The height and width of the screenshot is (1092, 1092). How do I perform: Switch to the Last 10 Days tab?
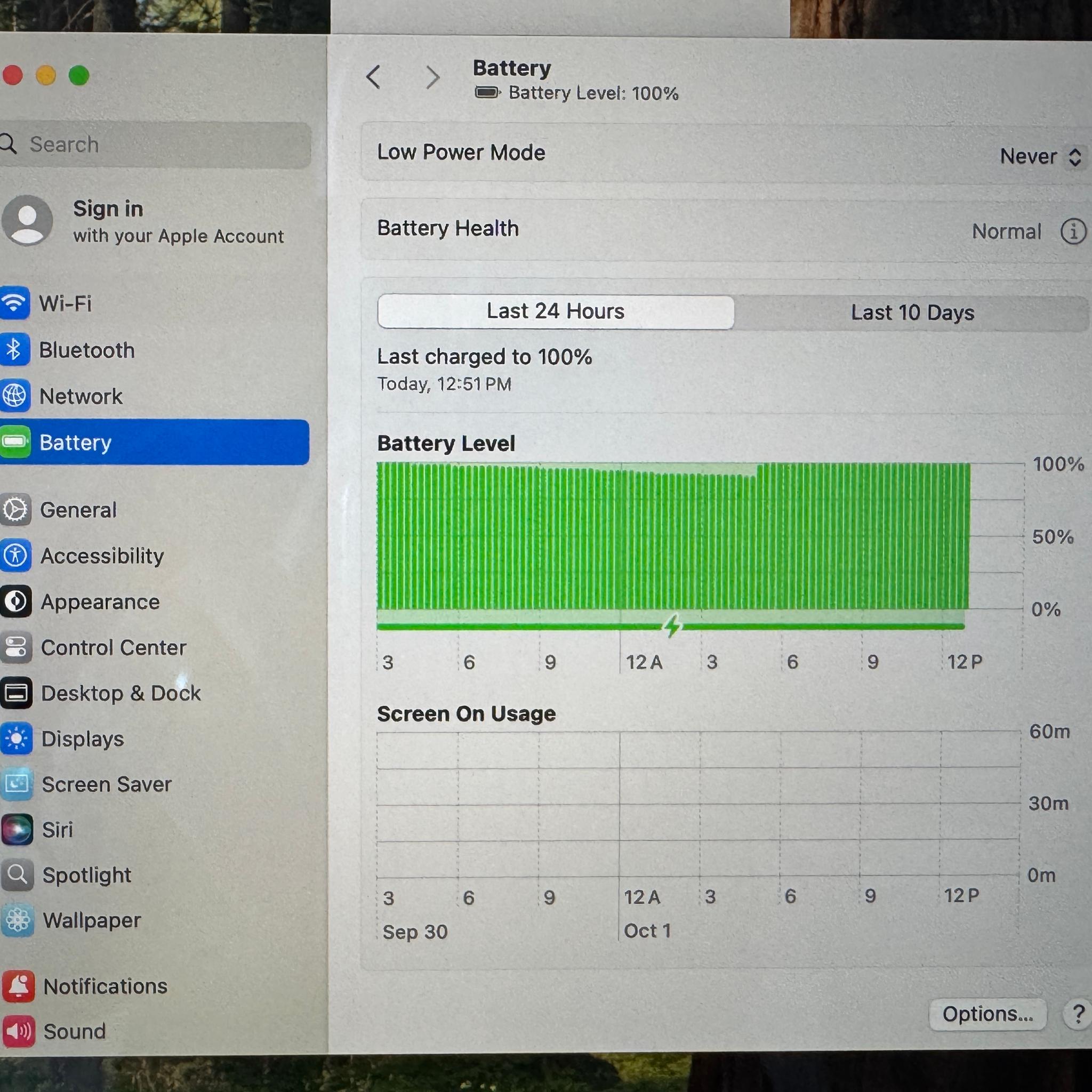(912, 312)
